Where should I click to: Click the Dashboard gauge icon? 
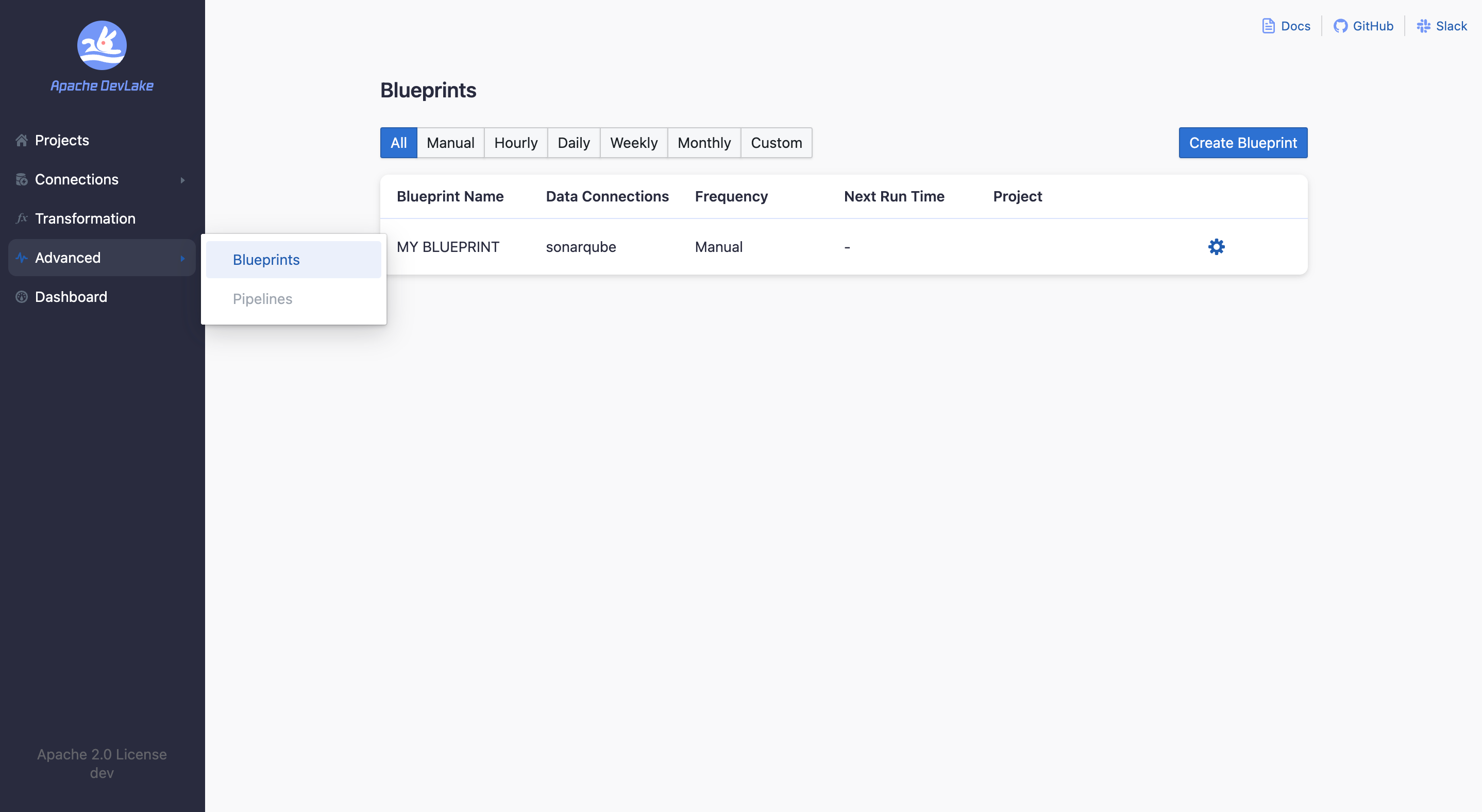21,297
